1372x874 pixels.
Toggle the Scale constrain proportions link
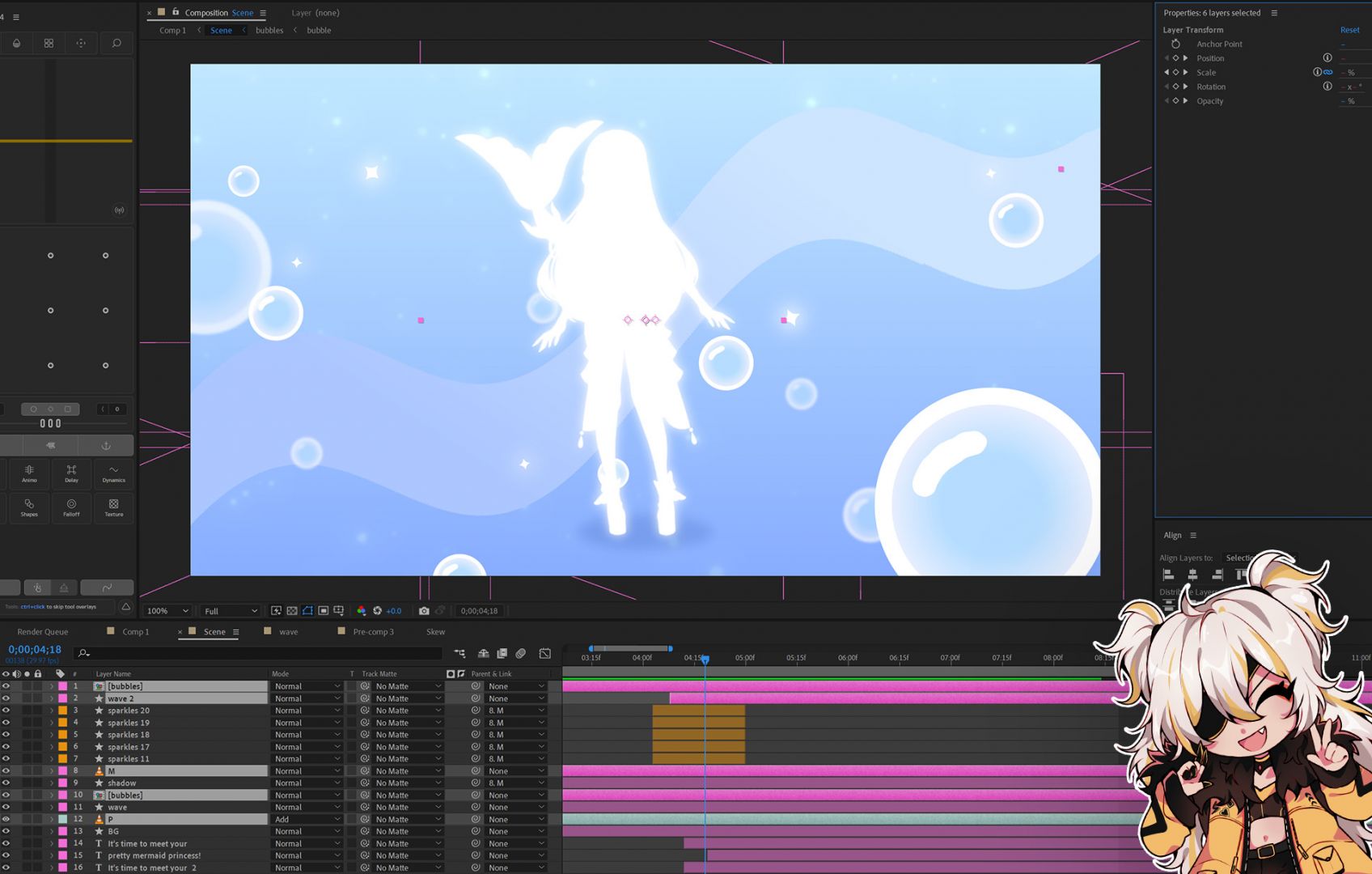point(1328,72)
